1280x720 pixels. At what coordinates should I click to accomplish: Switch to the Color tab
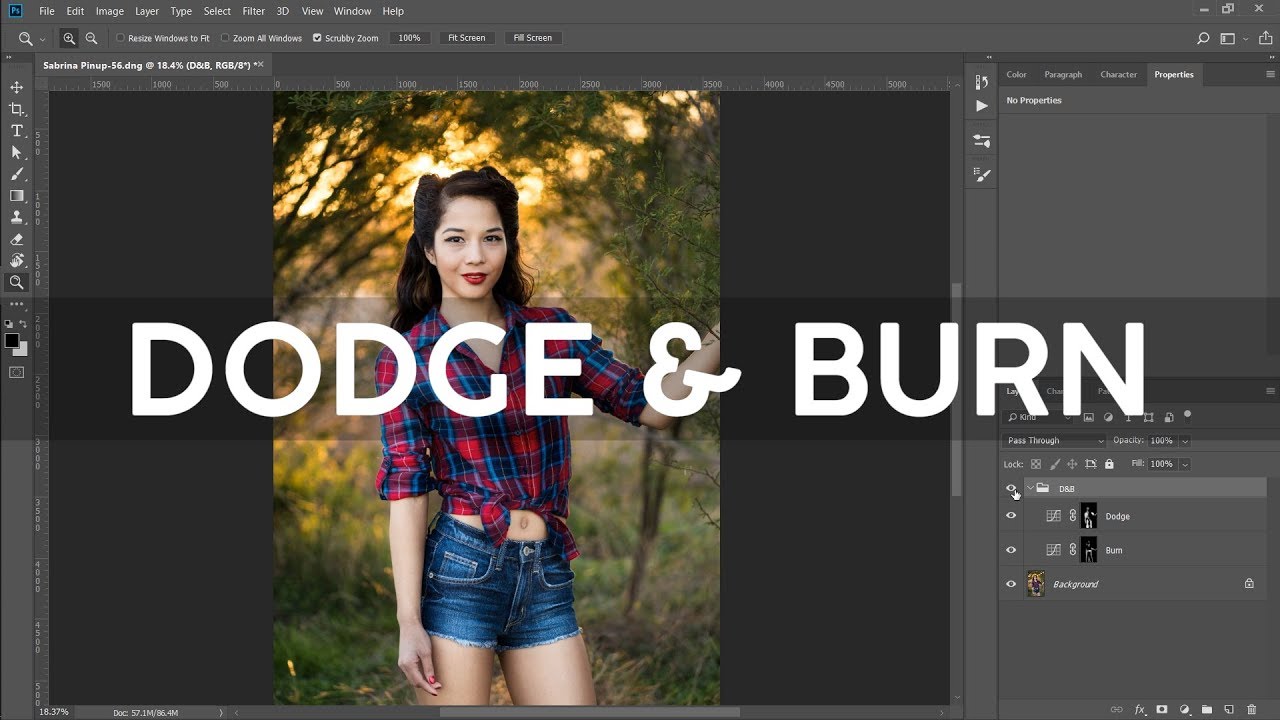coord(1016,74)
